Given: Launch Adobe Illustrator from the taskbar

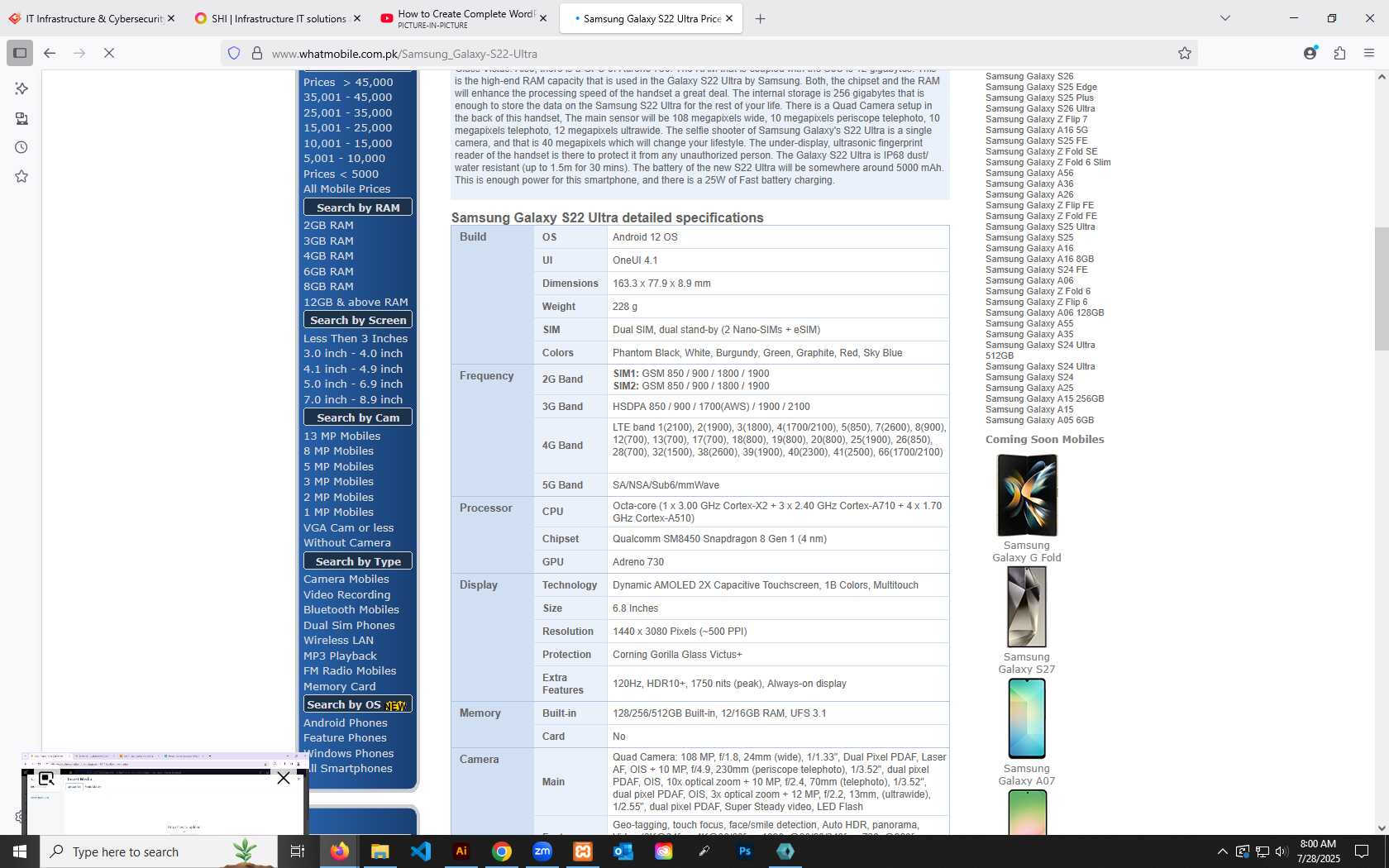Looking at the screenshot, I should (x=461, y=851).
